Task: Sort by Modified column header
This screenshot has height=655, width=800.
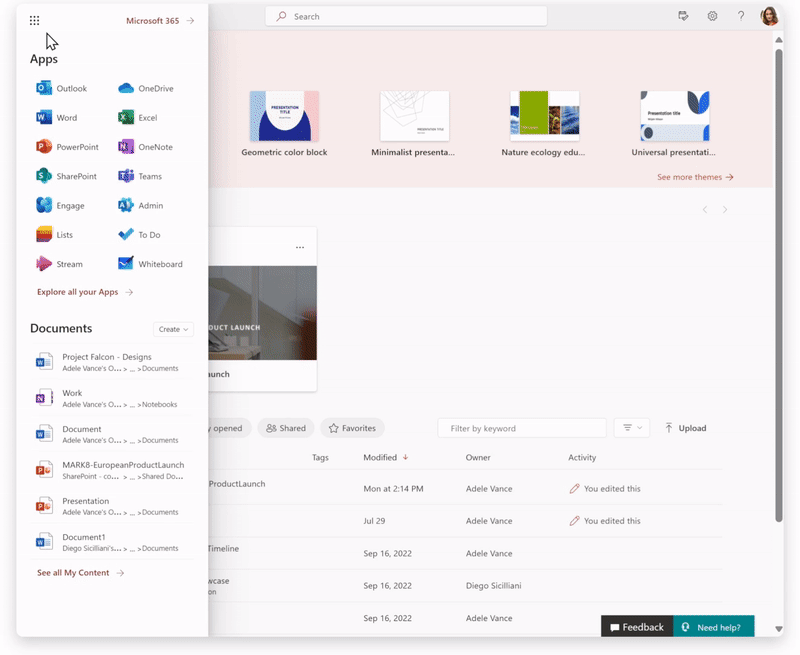Action: coord(386,458)
